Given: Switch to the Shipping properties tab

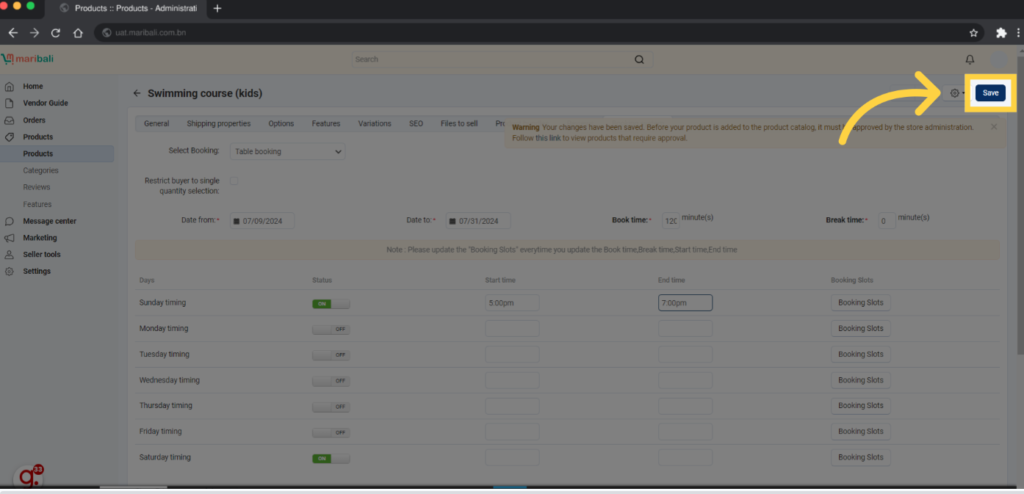Looking at the screenshot, I should pyautogui.click(x=218, y=124).
